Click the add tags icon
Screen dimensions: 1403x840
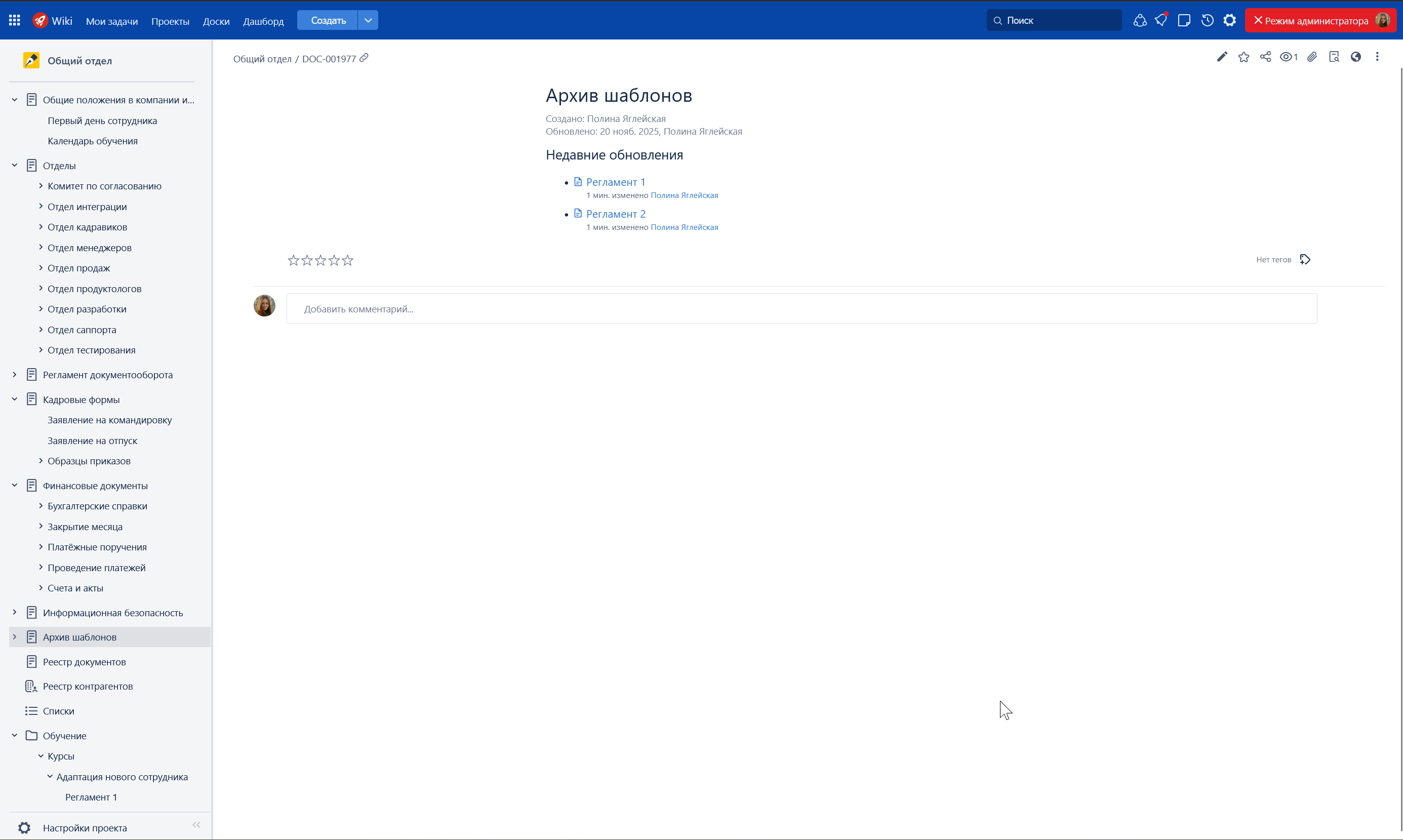pos(1305,259)
